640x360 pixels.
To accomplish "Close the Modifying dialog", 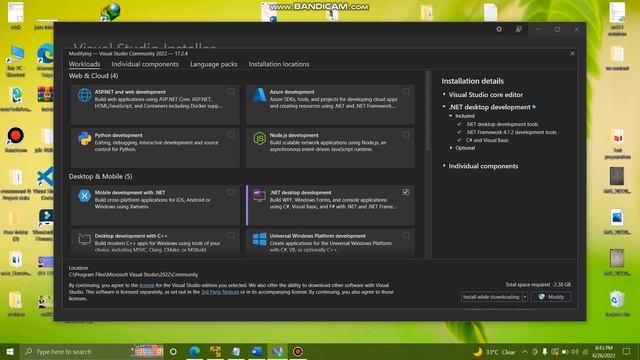I will (x=573, y=53).
